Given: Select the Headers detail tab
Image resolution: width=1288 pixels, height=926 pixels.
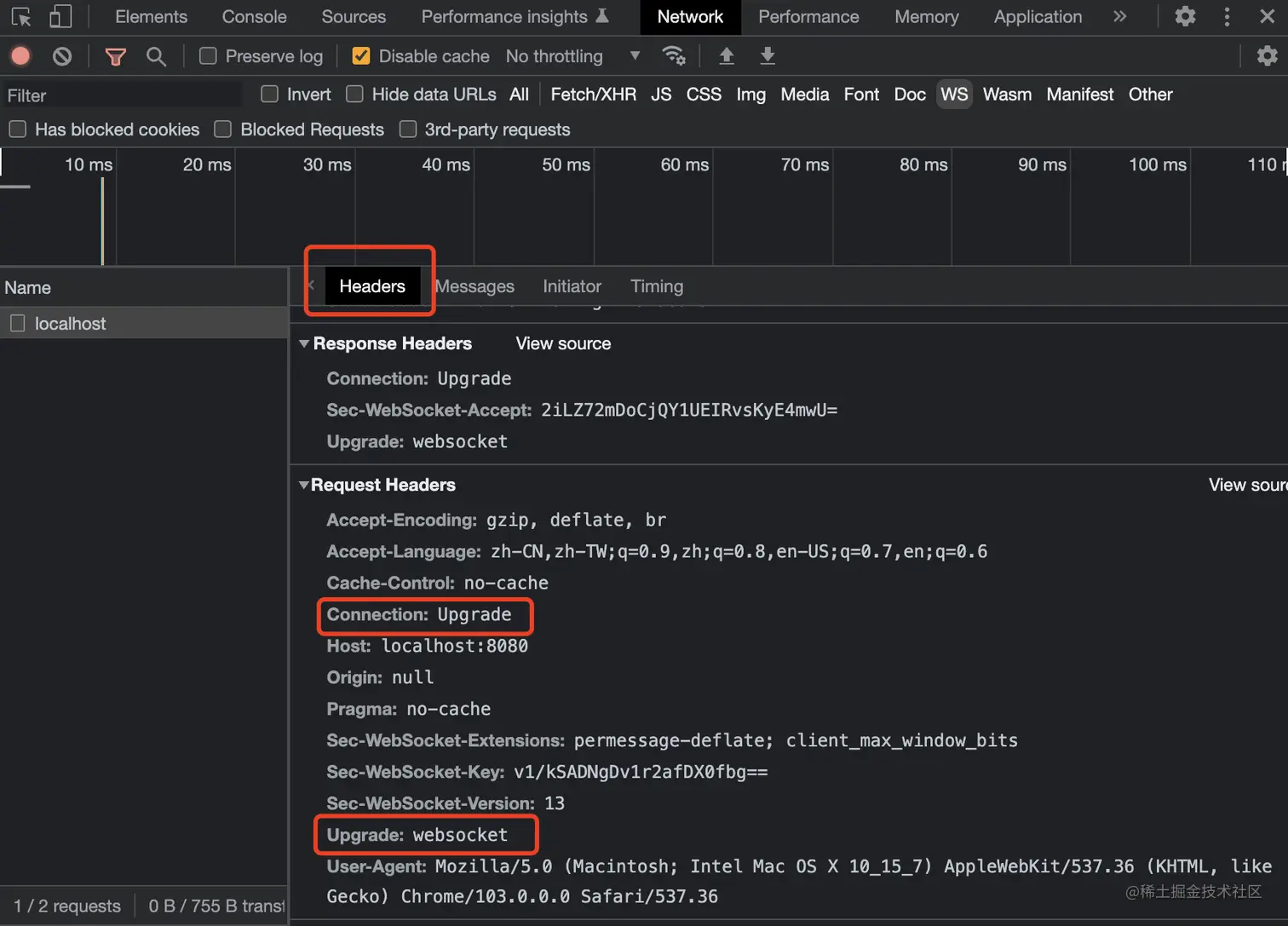Looking at the screenshot, I should coord(372,286).
